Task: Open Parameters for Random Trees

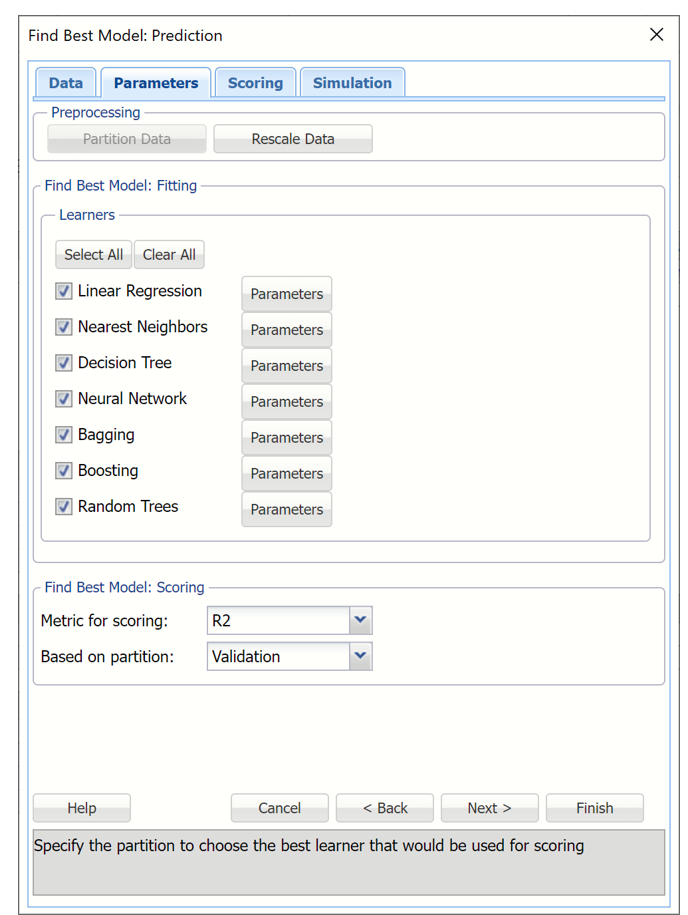Action: [286, 509]
